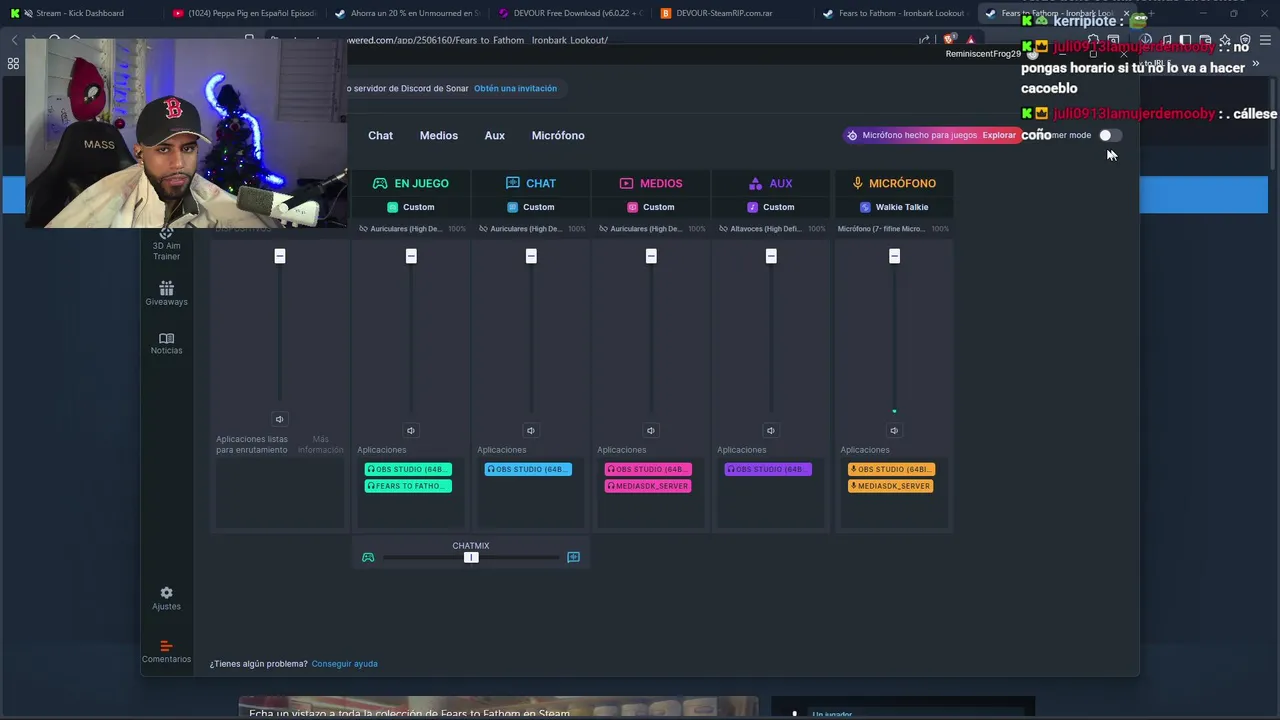
Task: Open 3D Aim Trainer in Sonar sidebar
Action: (x=166, y=245)
